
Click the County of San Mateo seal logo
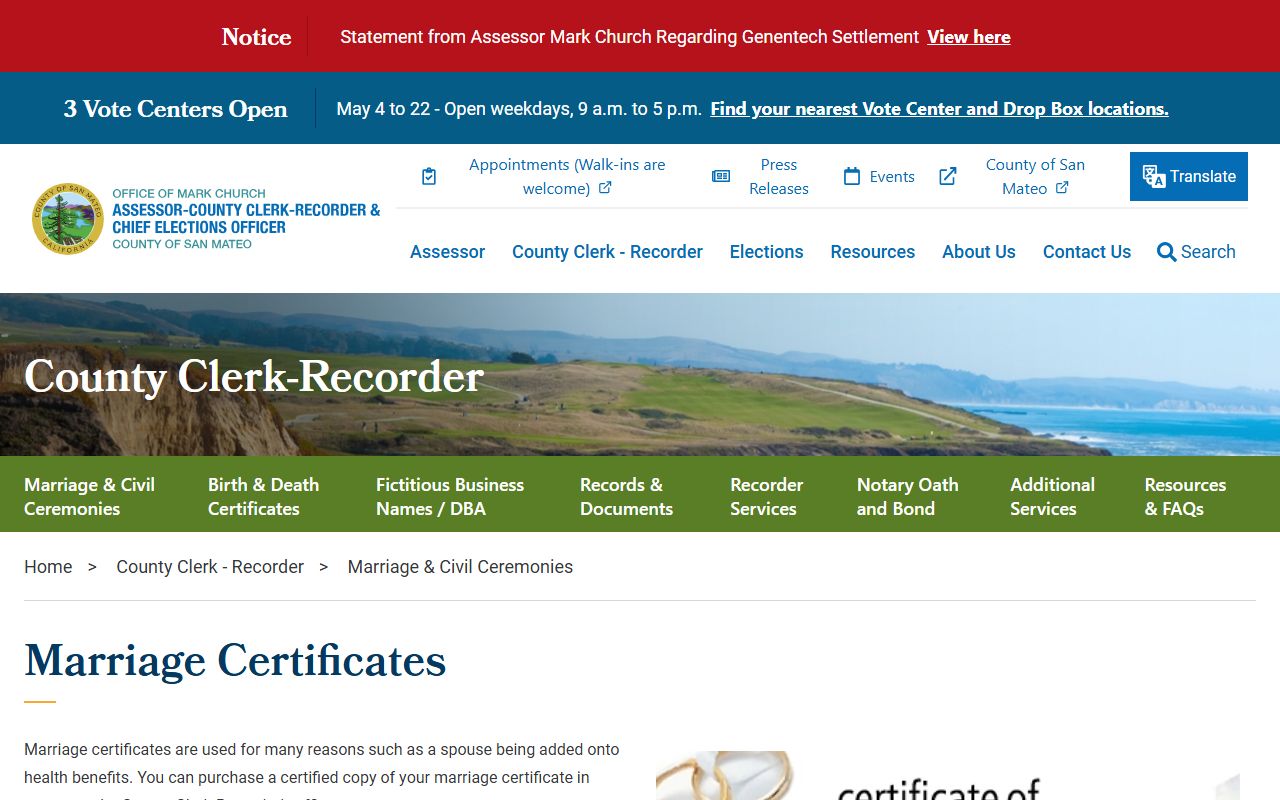point(68,219)
